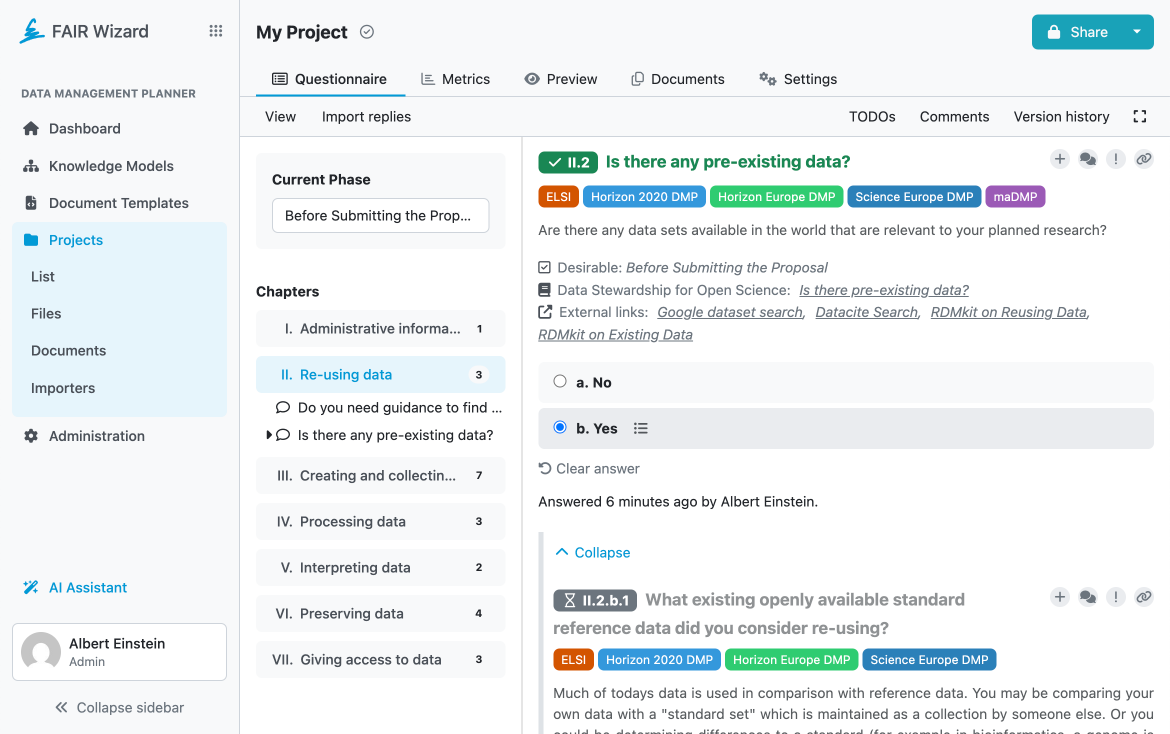
Task: Open the app switcher grid icon
Action: point(215,31)
